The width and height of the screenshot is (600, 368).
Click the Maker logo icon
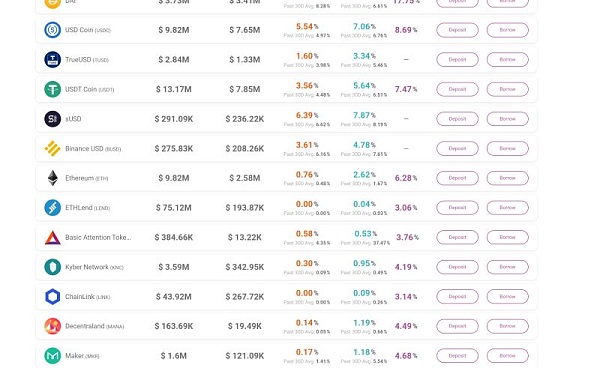click(x=52, y=356)
